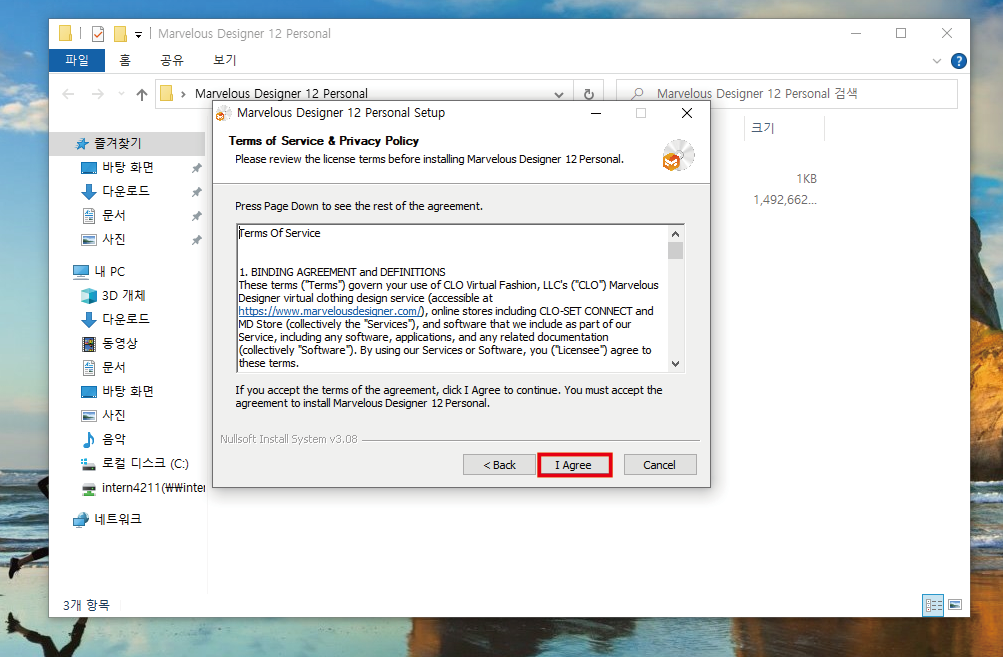Switch Explorer to large icons view
The width and height of the screenshot is (1003, 657).
coord(955,605)
